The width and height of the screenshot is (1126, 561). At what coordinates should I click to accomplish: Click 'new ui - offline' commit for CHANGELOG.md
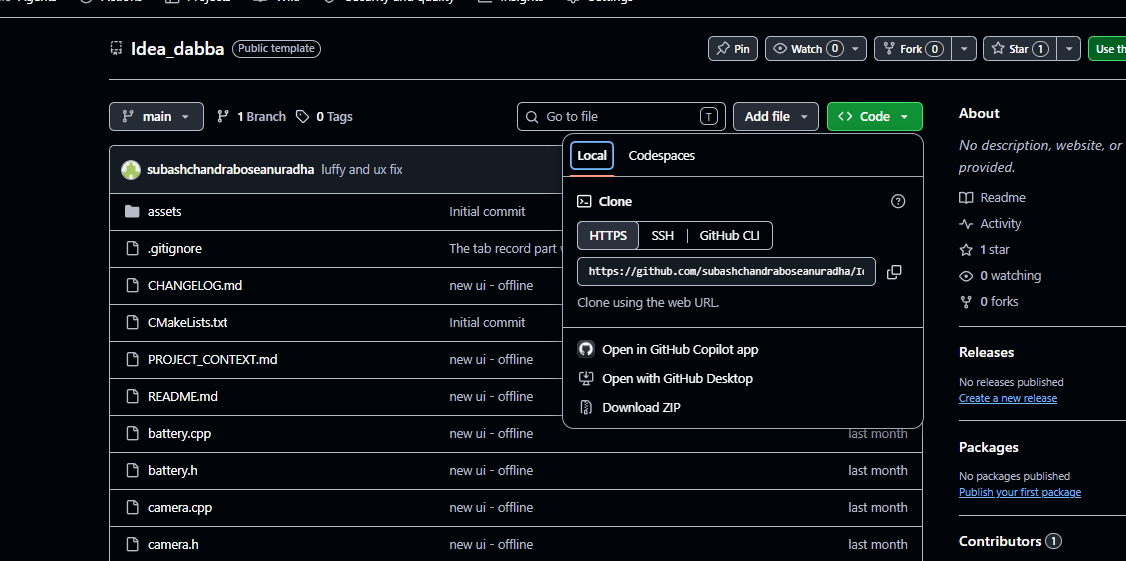tap(491, 286)
